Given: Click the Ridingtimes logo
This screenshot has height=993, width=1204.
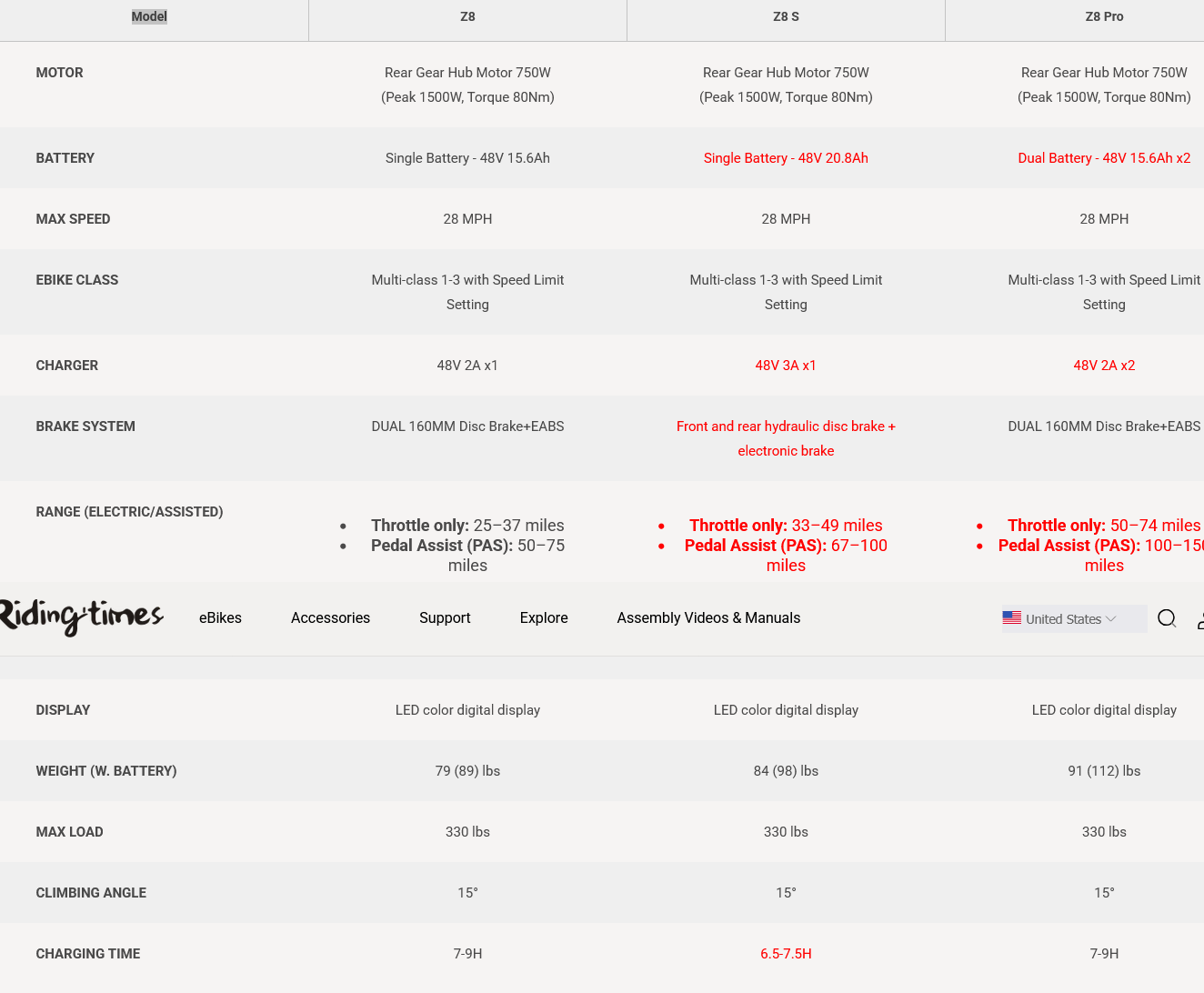Looking at the screenshot, I should pos(81,617).
